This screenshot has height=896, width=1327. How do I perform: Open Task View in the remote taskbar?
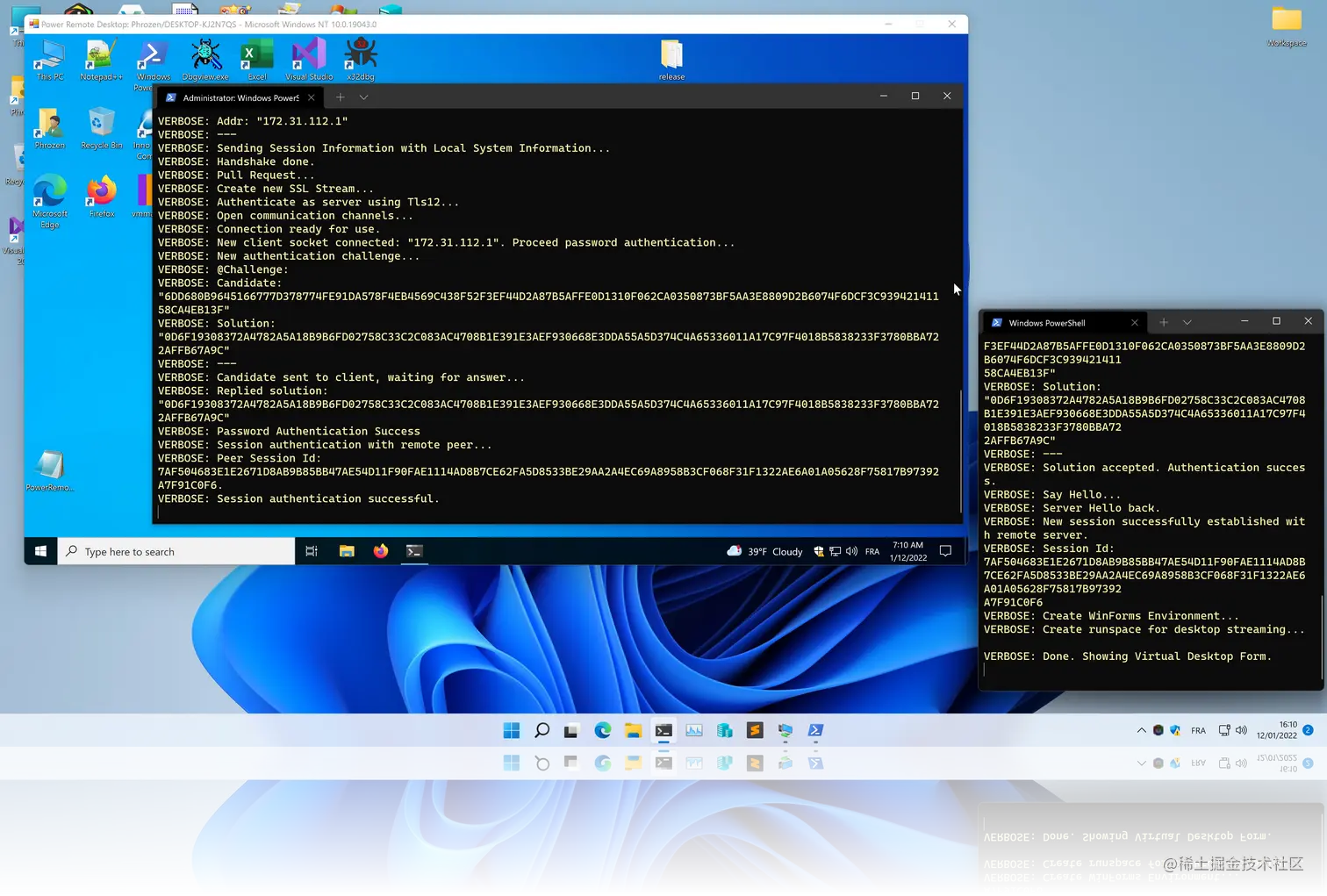point(312,551)
